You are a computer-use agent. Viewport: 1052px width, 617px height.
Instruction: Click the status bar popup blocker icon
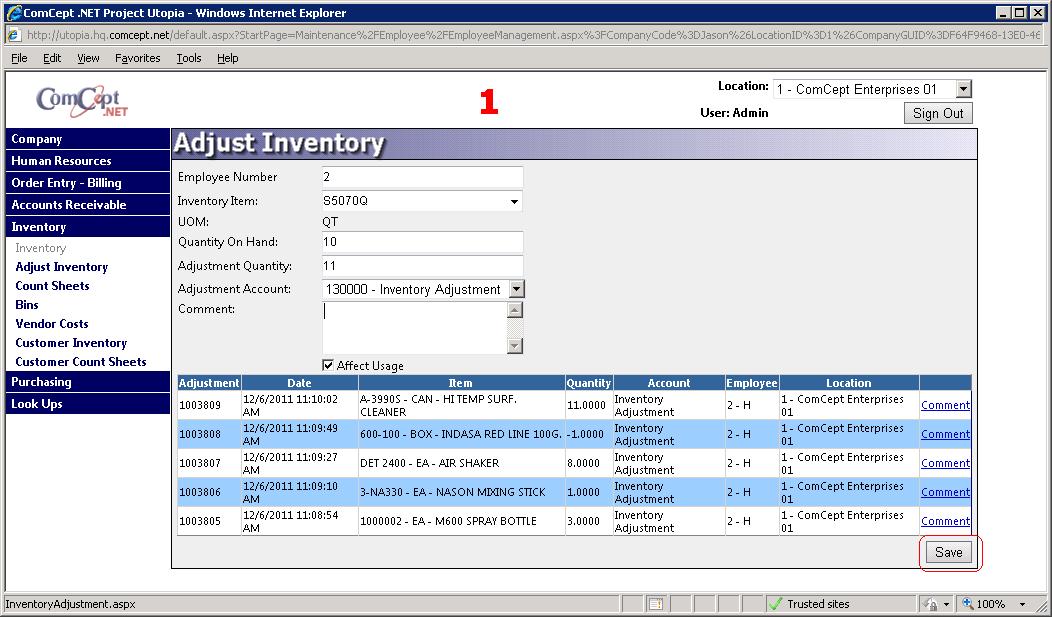(656, 604)
